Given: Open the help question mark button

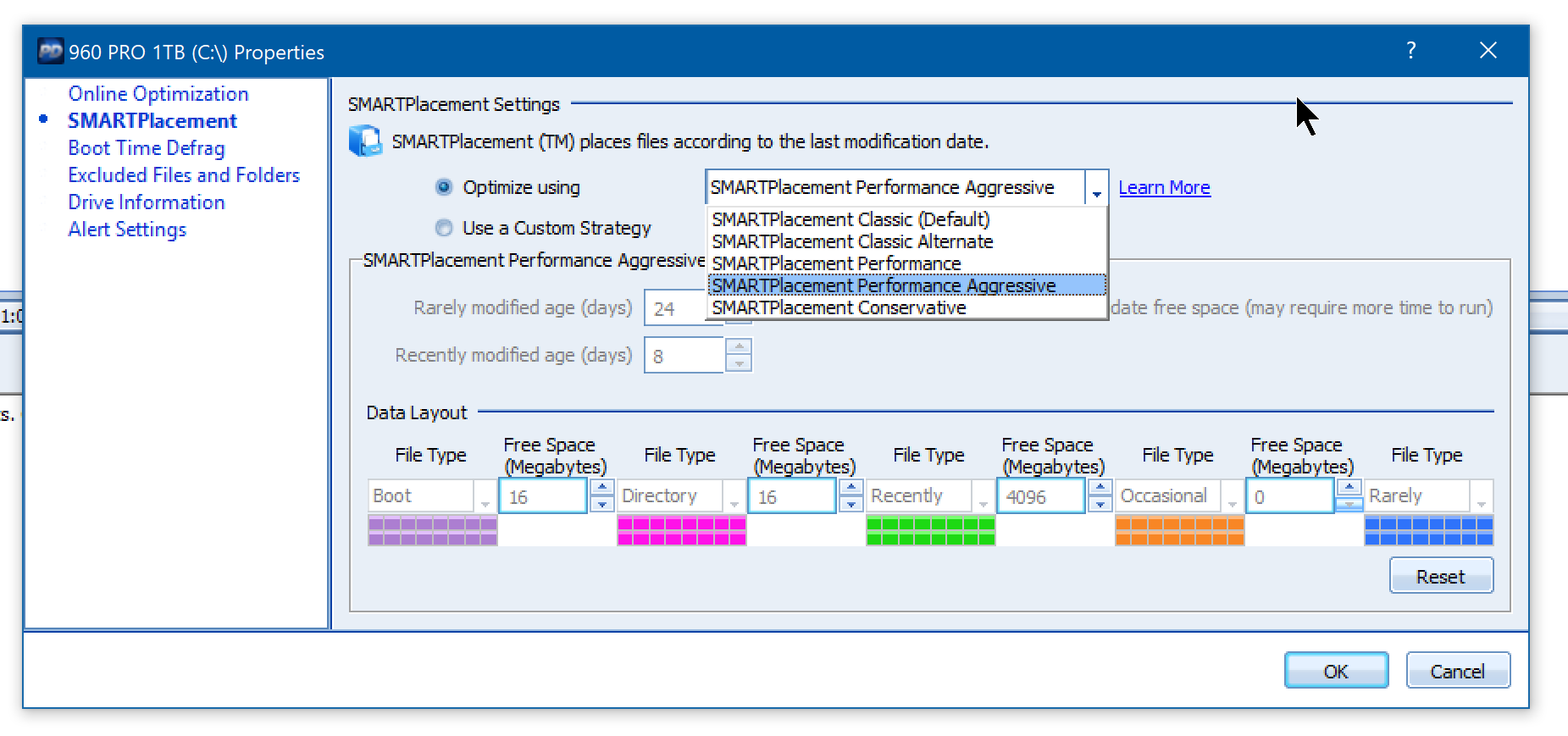Looking at the screenshot, I should (x=1410, y=51).
